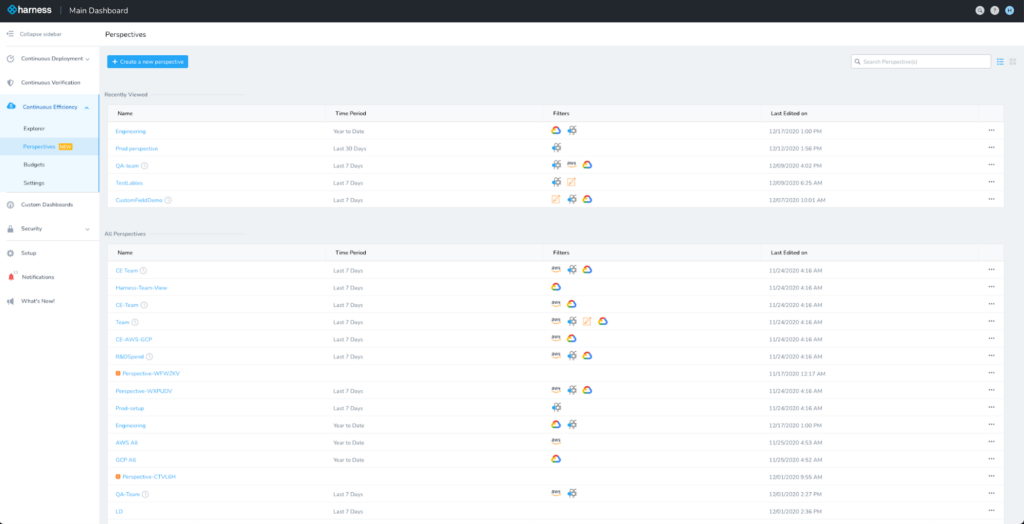Open the Budgets menu item
Image resolution: width=1024 pixels, height=524 pixels.
tap(34, 165)
